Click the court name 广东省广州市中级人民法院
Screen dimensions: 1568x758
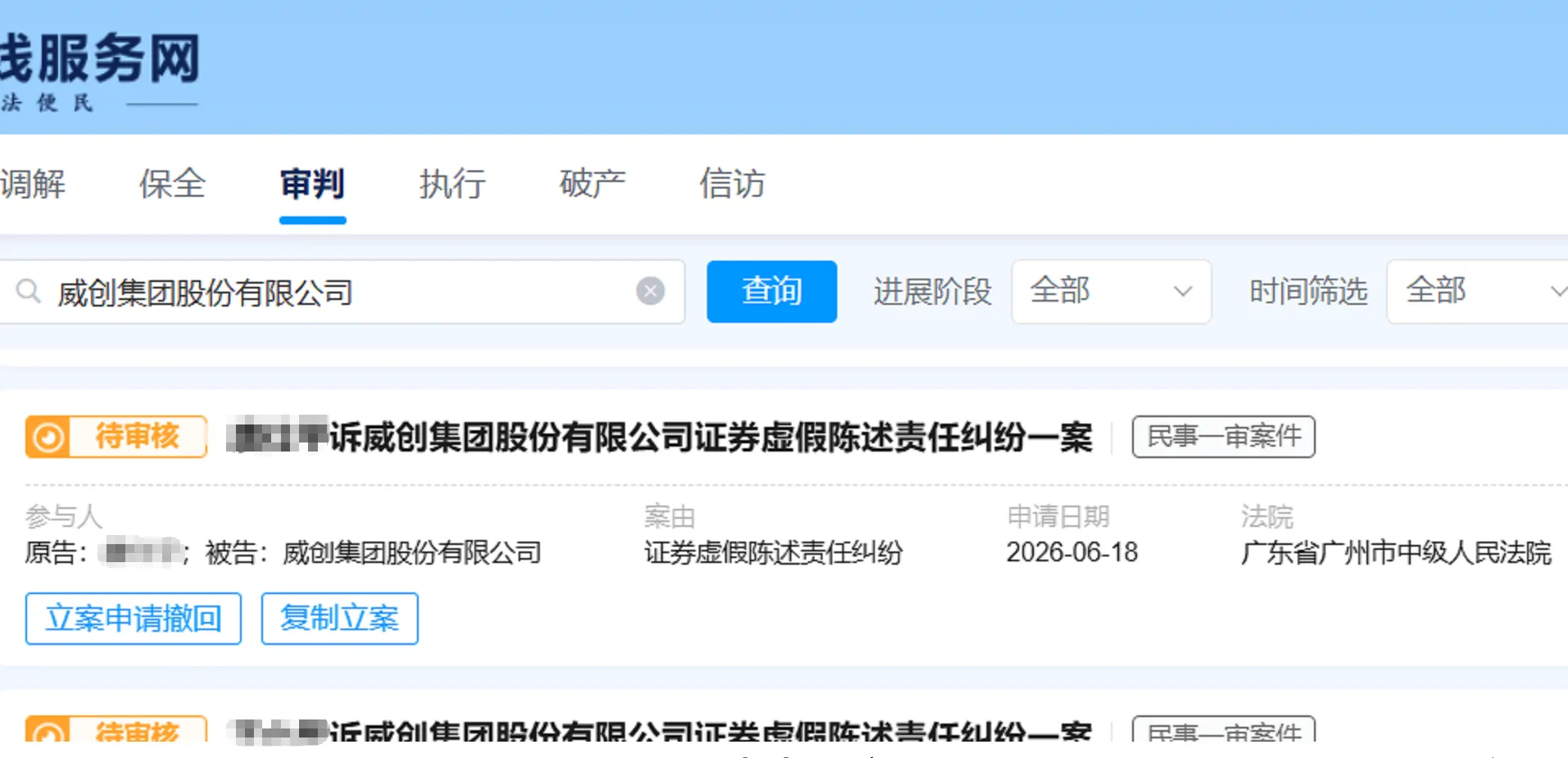point(1396,553)
